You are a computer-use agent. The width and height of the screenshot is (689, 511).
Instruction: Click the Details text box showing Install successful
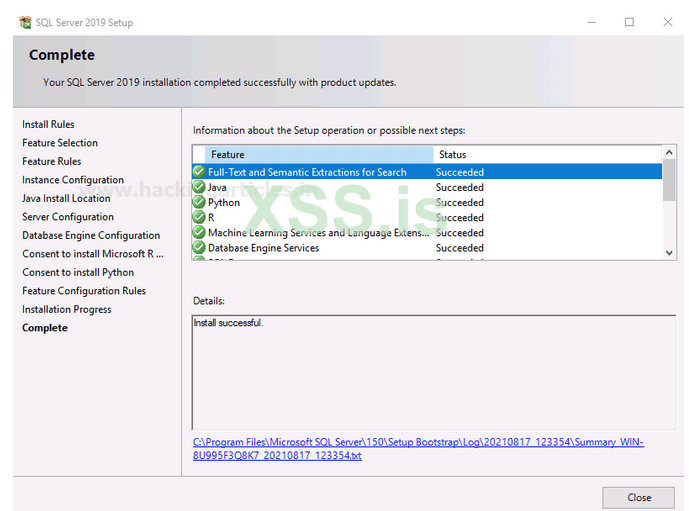(x=433, y=372)
